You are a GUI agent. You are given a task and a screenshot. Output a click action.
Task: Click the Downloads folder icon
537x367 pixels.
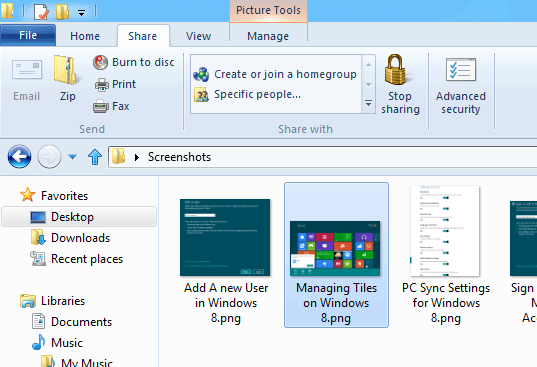coord(38,237)
